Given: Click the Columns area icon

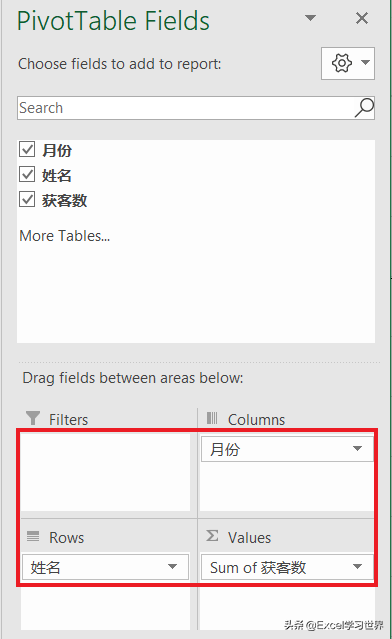Looking at the screenshot, I should [x=212, y=418].
